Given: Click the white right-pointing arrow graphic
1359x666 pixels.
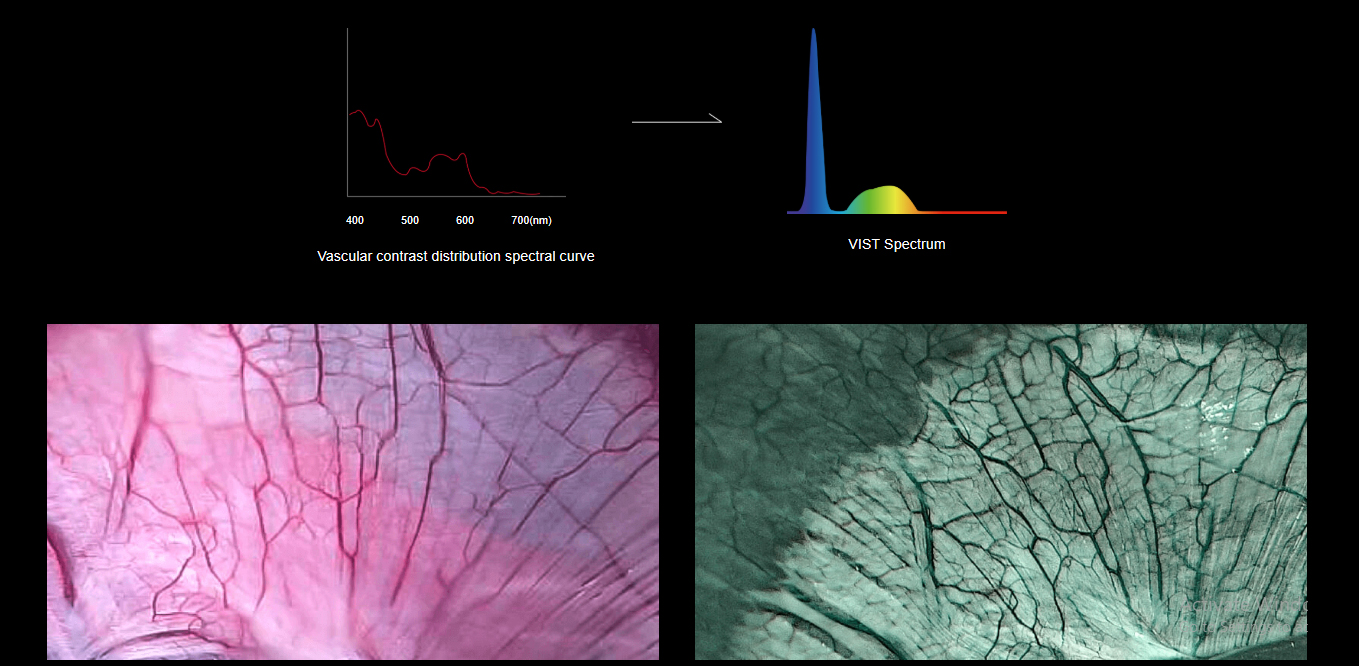Looking at the screenshot, I should (x=676, y=120).
